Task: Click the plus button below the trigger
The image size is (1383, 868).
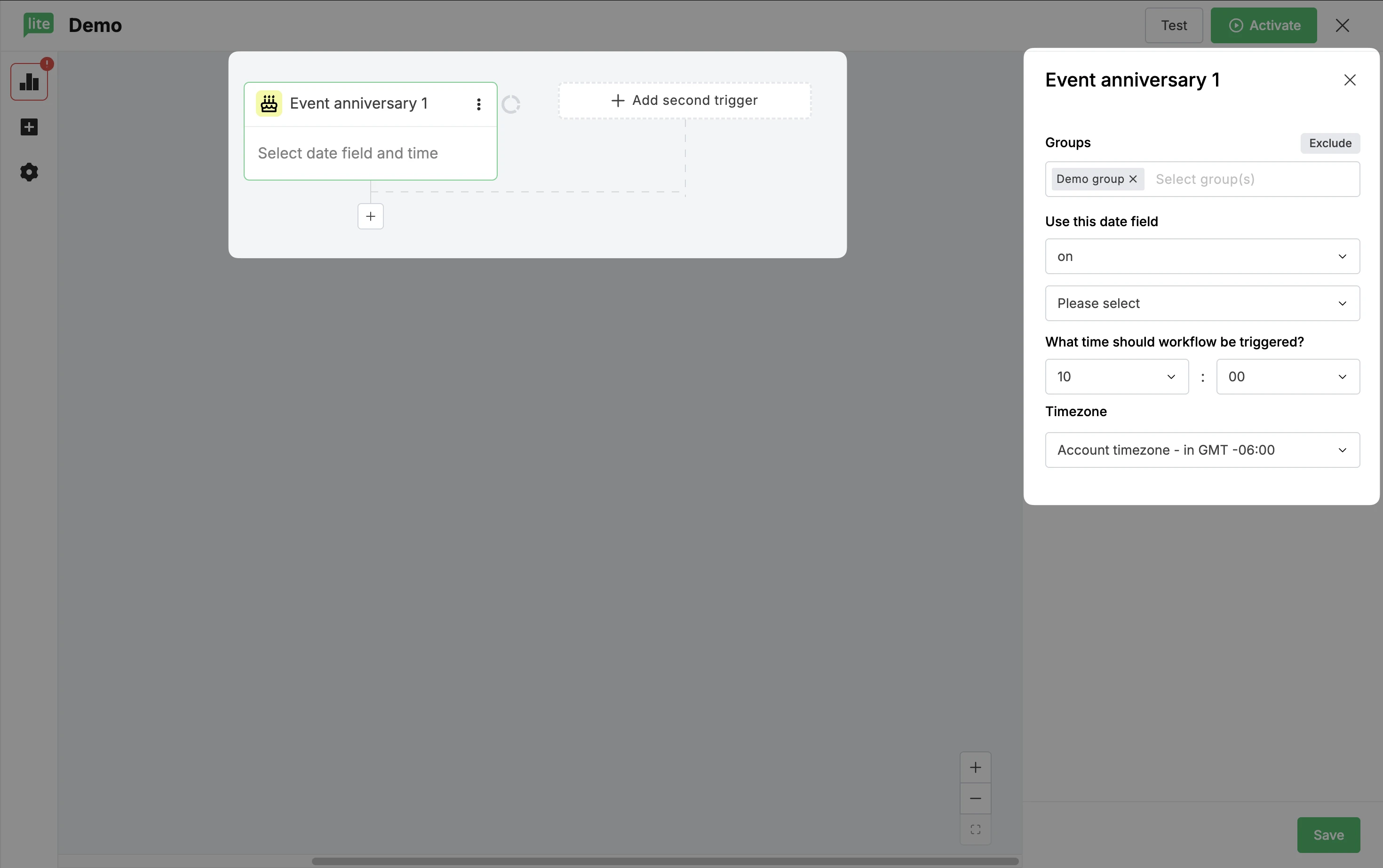Action: point(371,216)
